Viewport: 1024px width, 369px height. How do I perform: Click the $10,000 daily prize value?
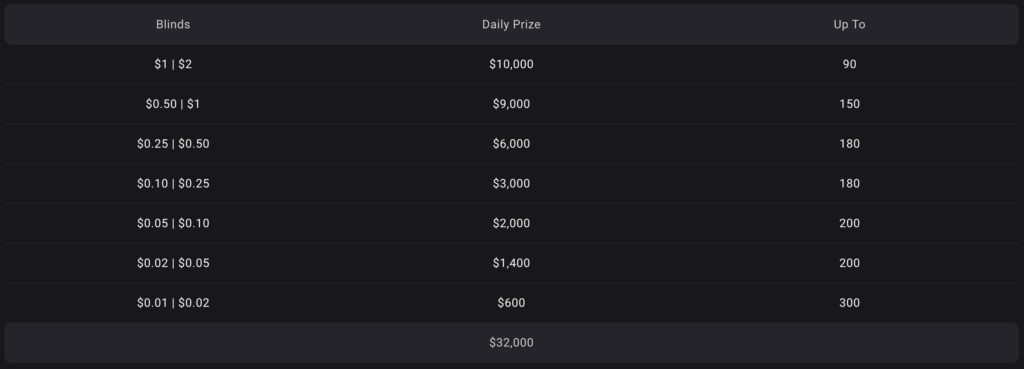pos(511,64)
